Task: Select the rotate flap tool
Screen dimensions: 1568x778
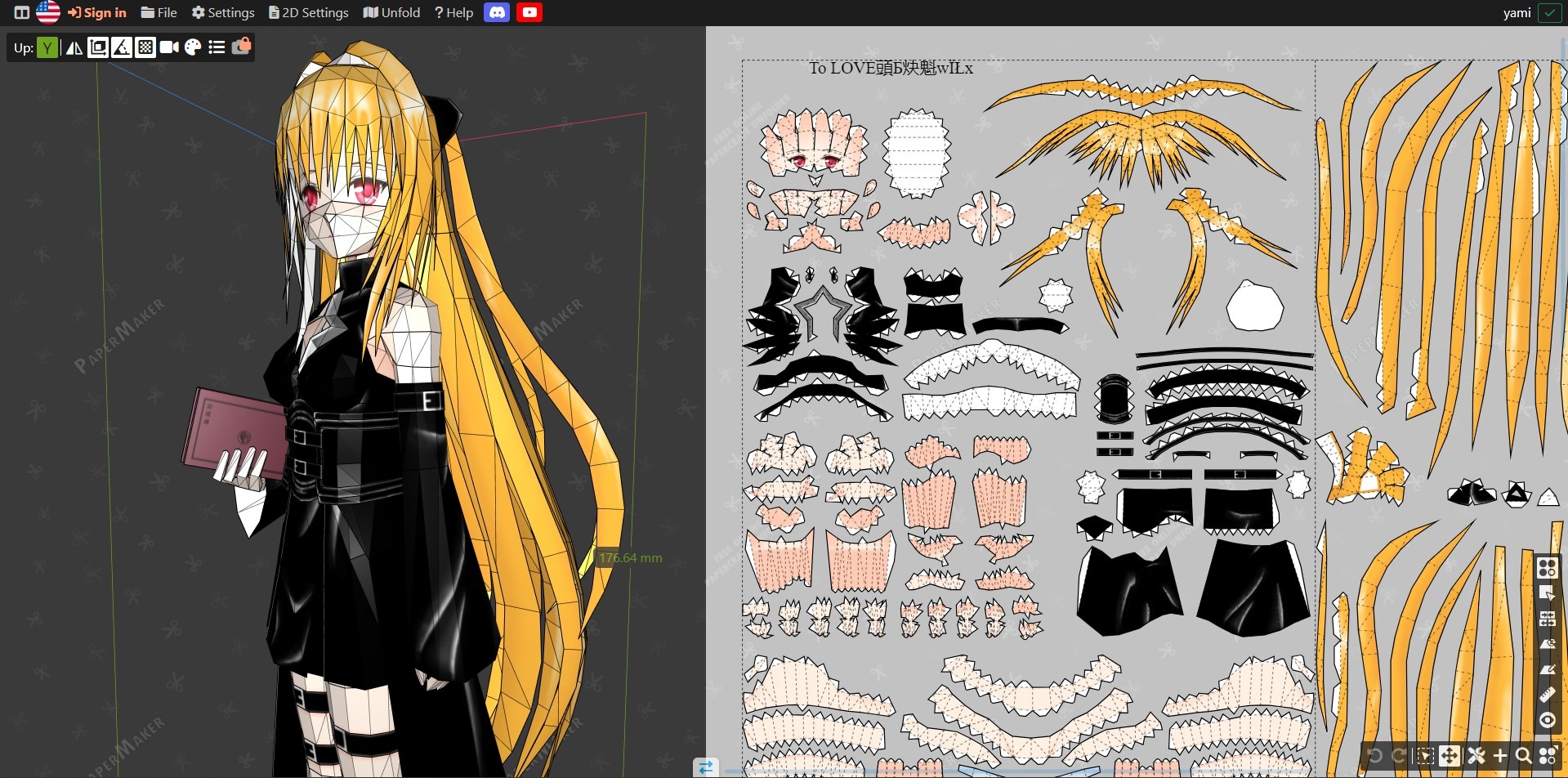Action: click(1547, 644)
